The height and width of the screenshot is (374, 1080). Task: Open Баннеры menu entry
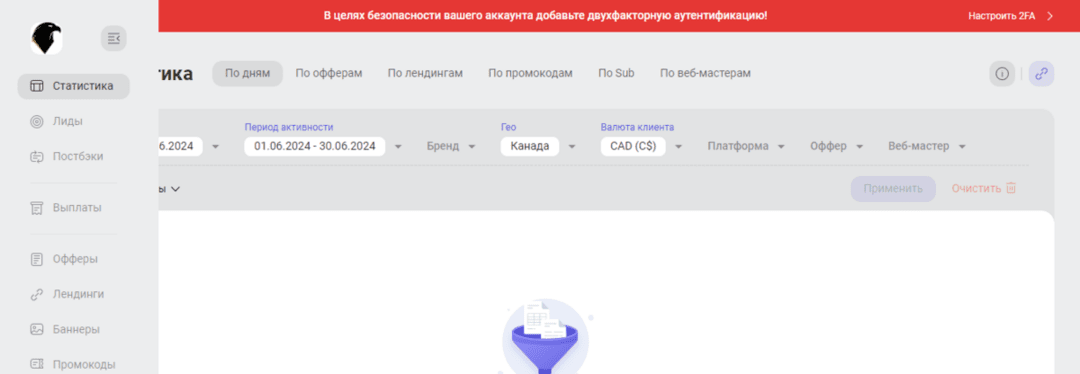[x=76, y=329]
